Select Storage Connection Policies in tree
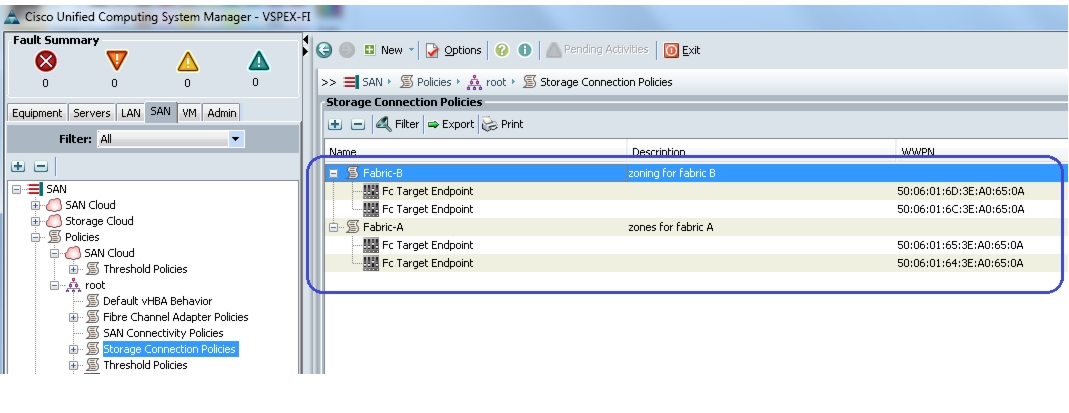Screen dimensions: 1069x413 point(169,349)
